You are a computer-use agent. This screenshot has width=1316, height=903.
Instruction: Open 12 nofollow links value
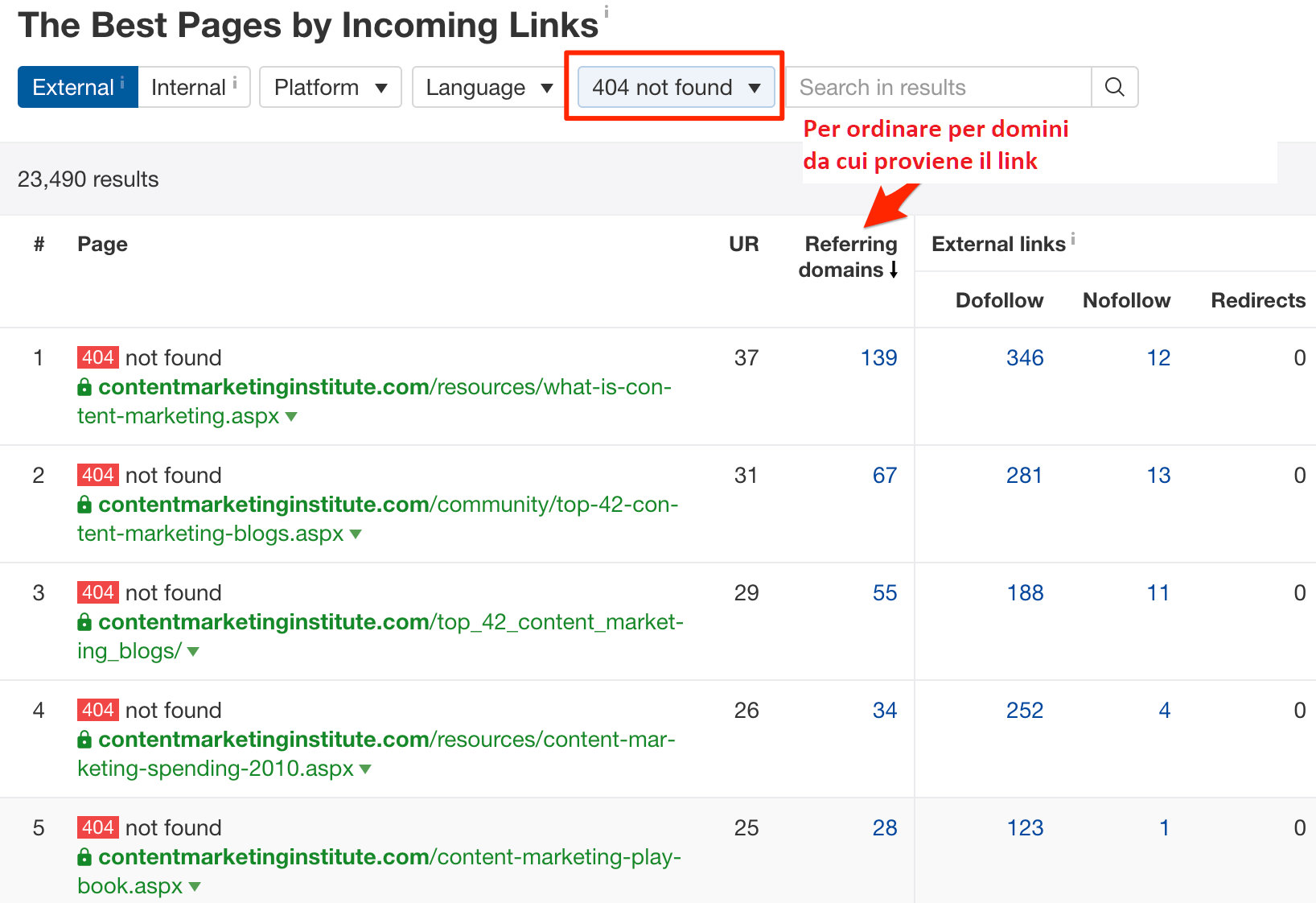[x=1158, y=358]
